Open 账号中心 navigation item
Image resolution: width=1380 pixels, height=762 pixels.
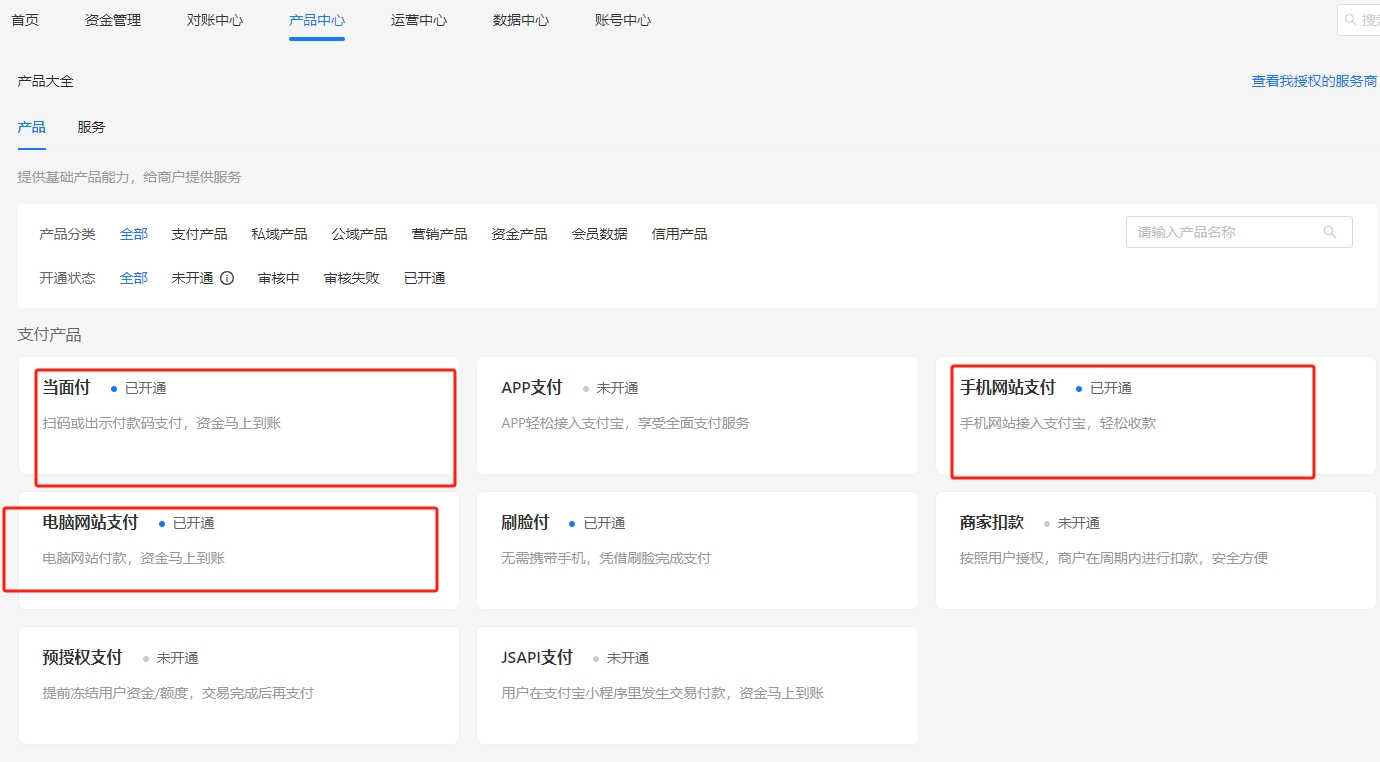click(623, 20)
